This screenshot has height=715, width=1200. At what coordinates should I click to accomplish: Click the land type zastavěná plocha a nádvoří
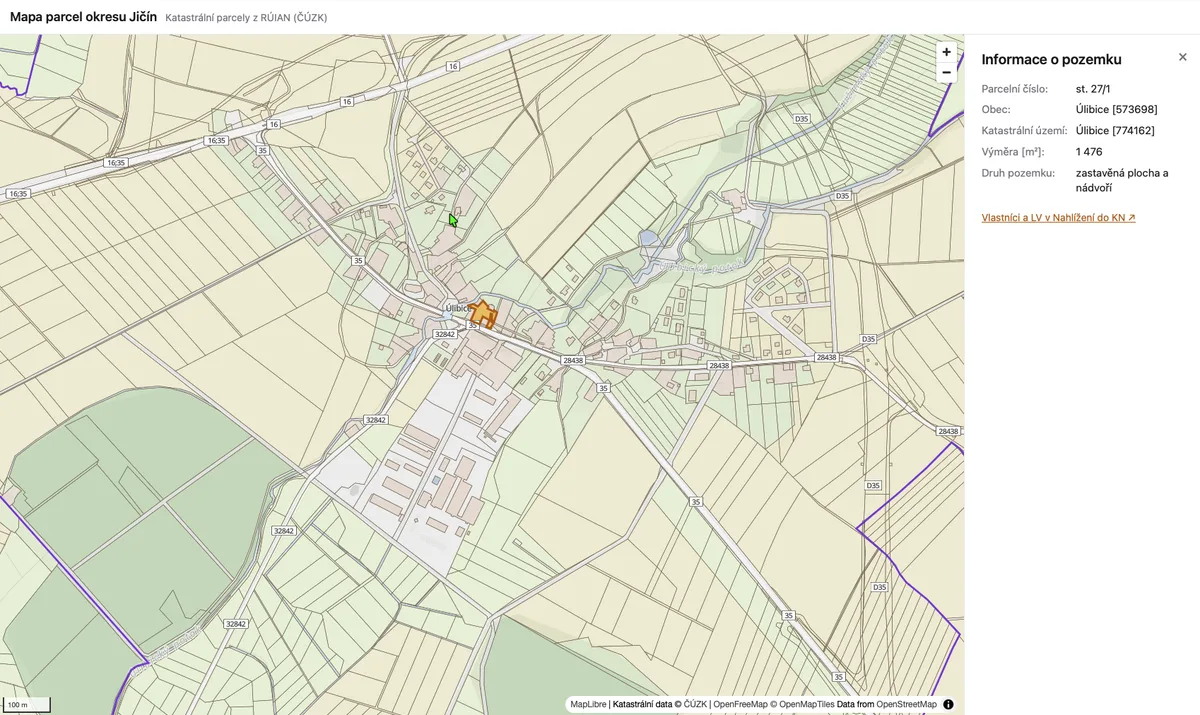(x=1122, y=180)
